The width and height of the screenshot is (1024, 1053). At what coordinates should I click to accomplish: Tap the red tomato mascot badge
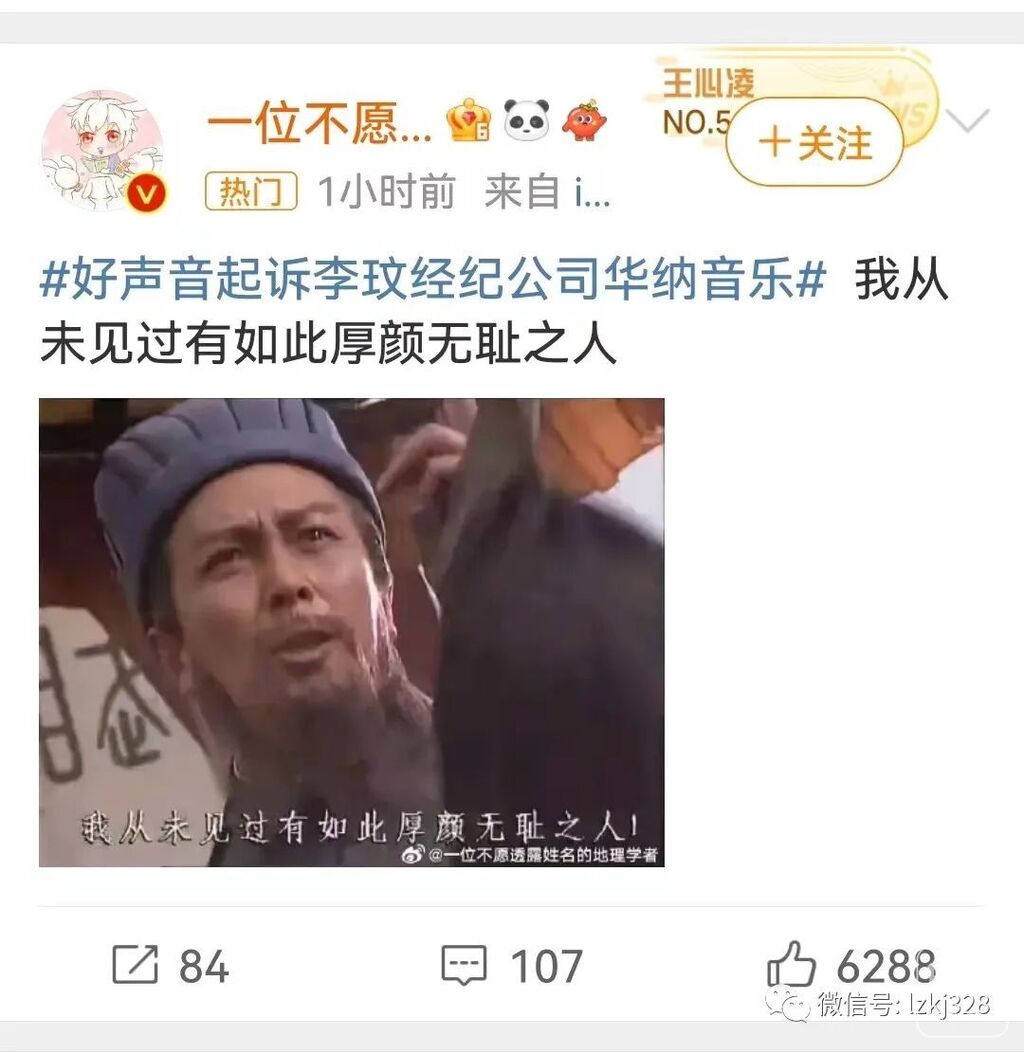[584, 121]
